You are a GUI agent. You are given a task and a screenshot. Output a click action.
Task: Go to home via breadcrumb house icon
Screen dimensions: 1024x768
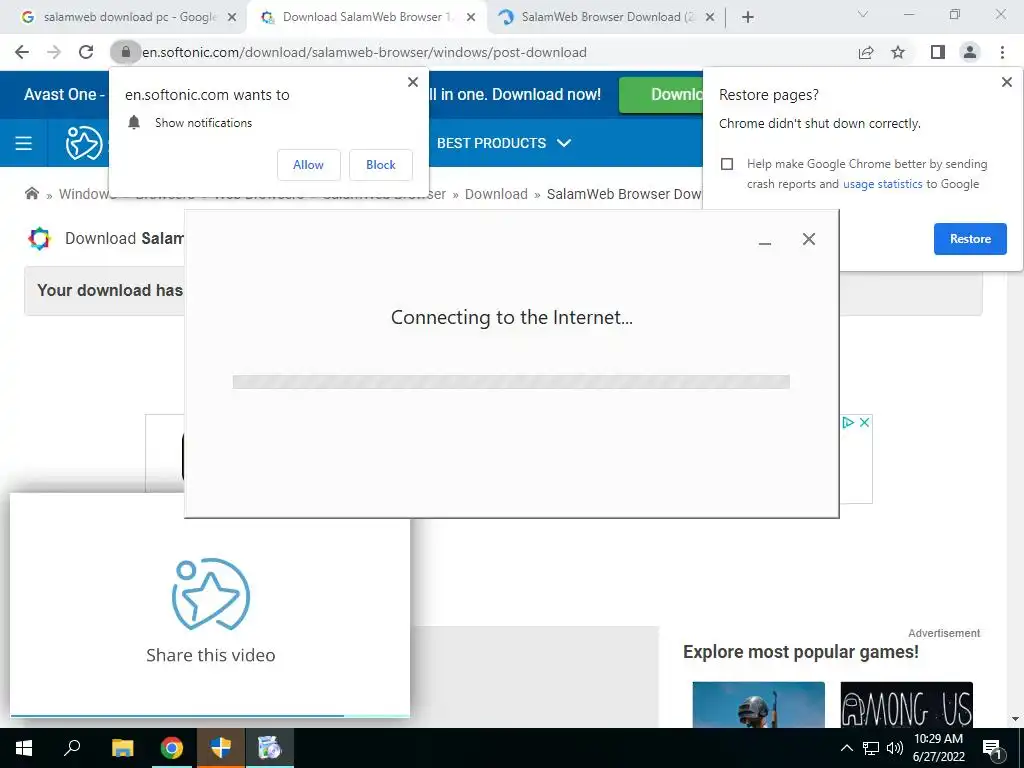tap(31, 193)
